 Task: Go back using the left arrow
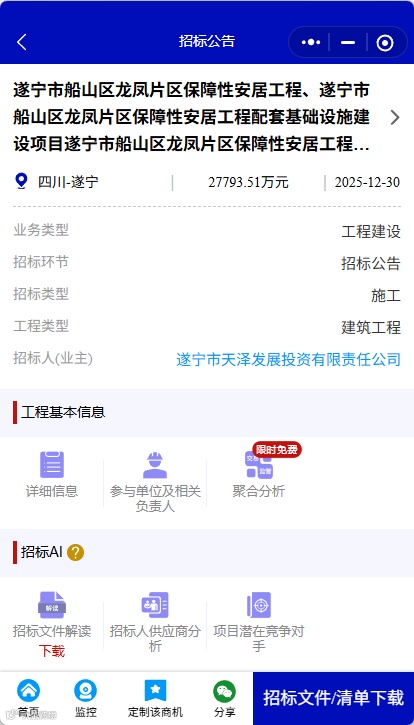click(x=22, y=42)
